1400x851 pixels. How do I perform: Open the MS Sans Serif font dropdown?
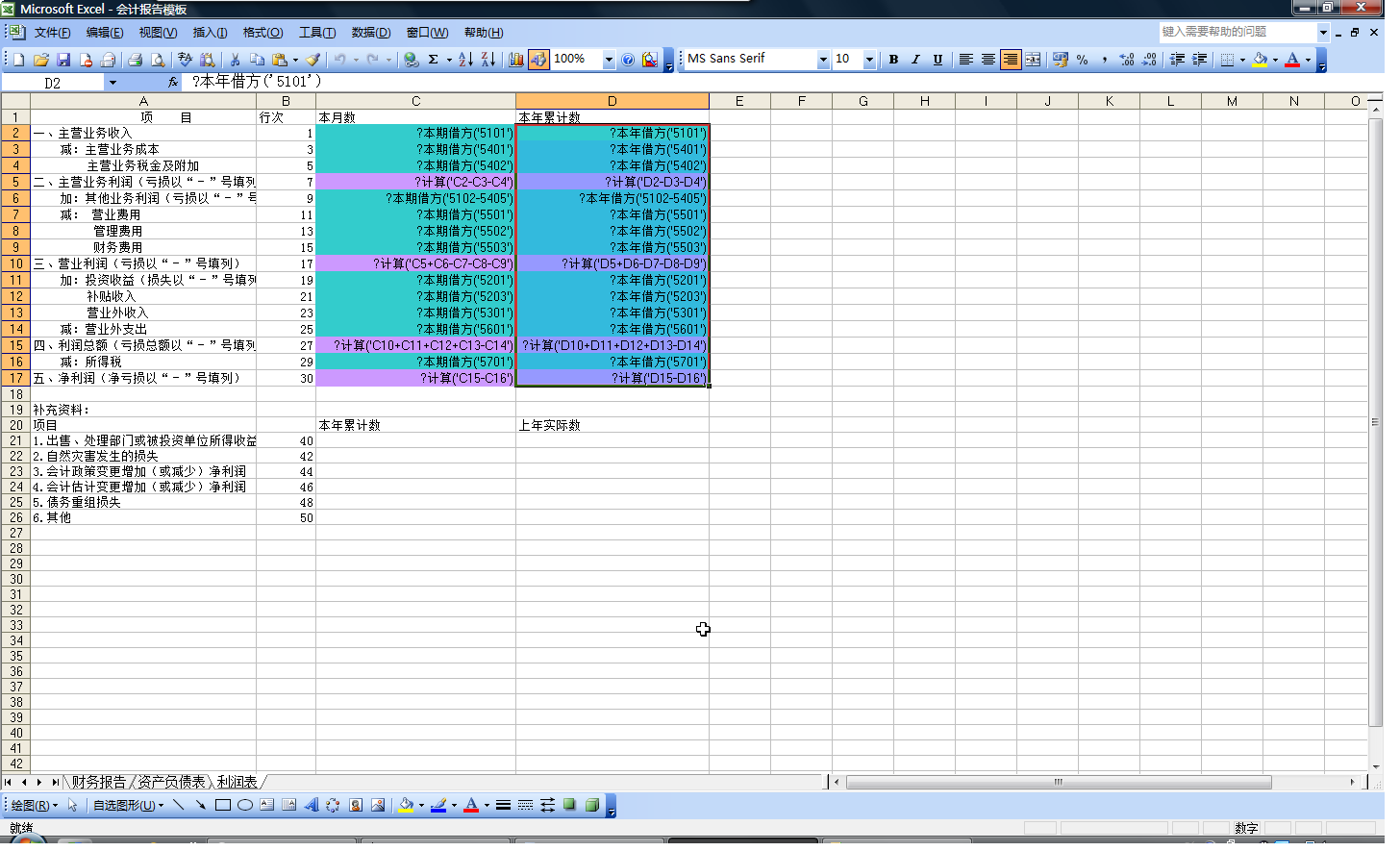(823, 60)
